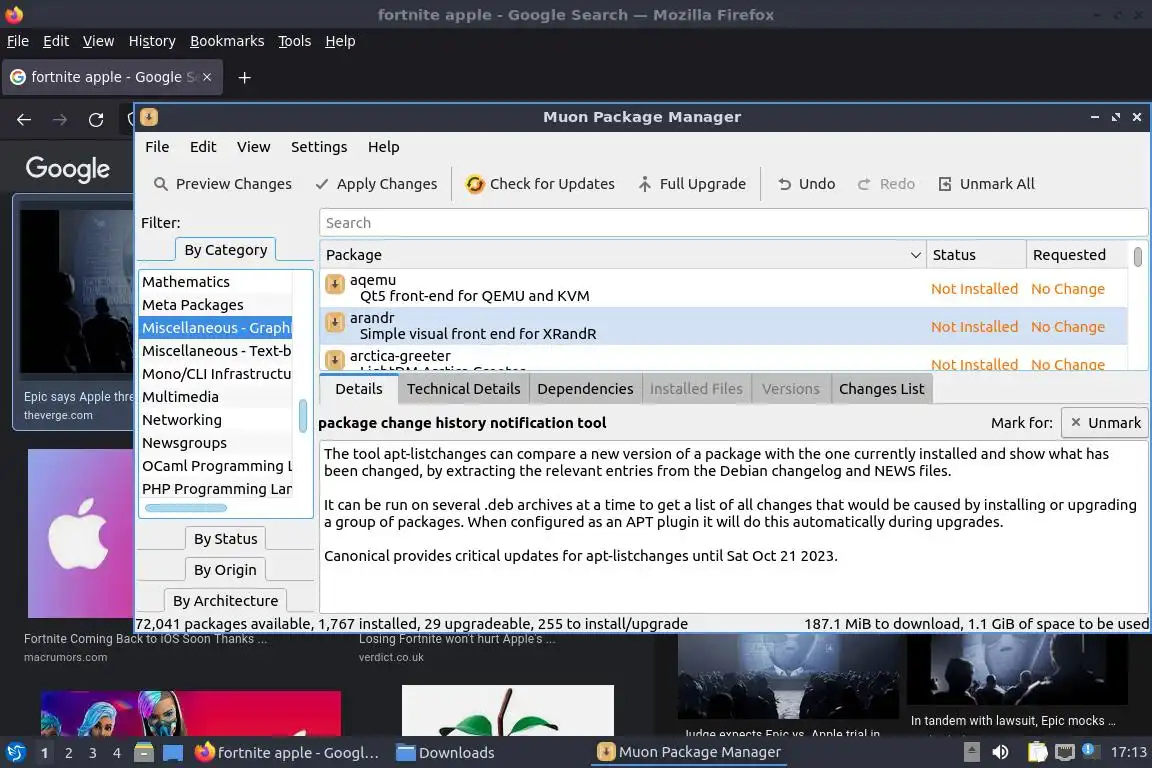This screenshot has width=1152, height=768.
Task: Click the arandr package icon
Action: pos(335,322)
